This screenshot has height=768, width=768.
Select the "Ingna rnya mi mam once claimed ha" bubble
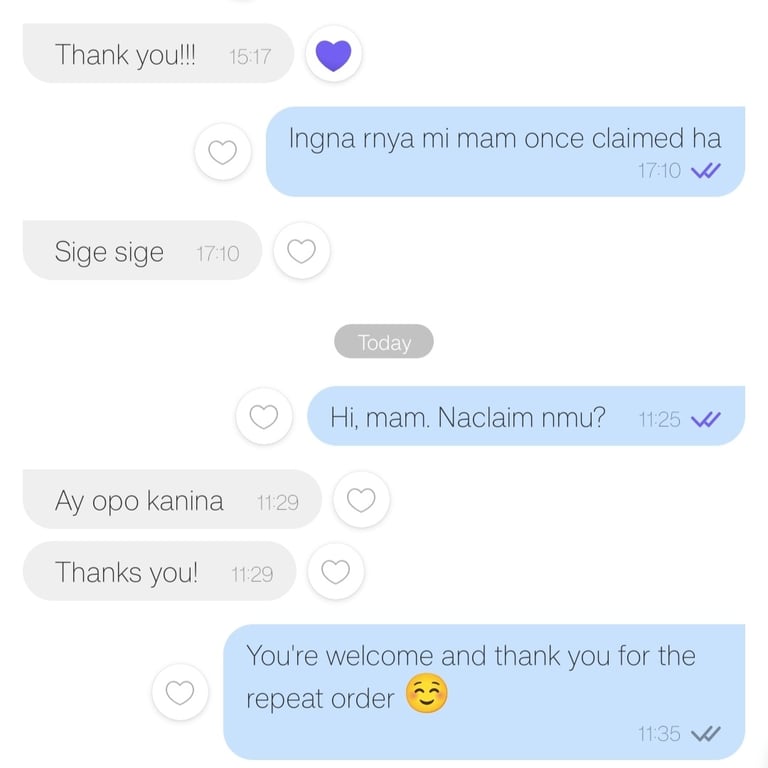[x=505, y=151]
